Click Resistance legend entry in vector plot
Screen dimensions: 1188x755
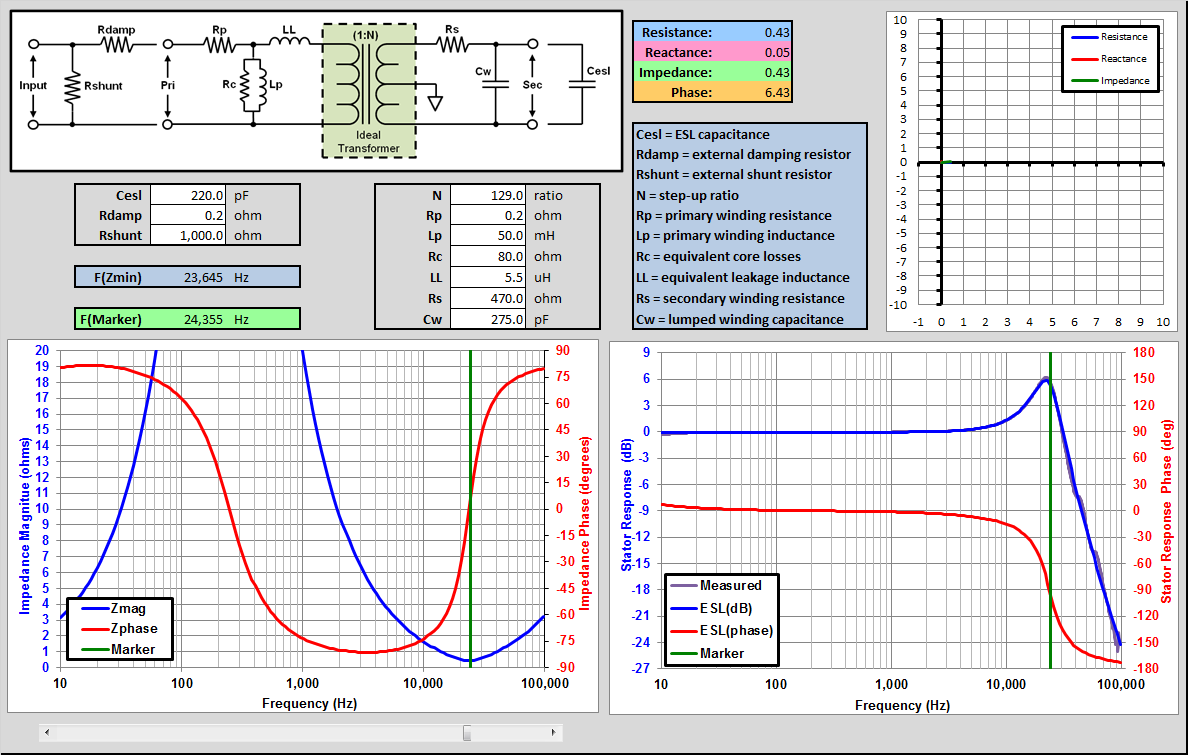[1110, 36]
